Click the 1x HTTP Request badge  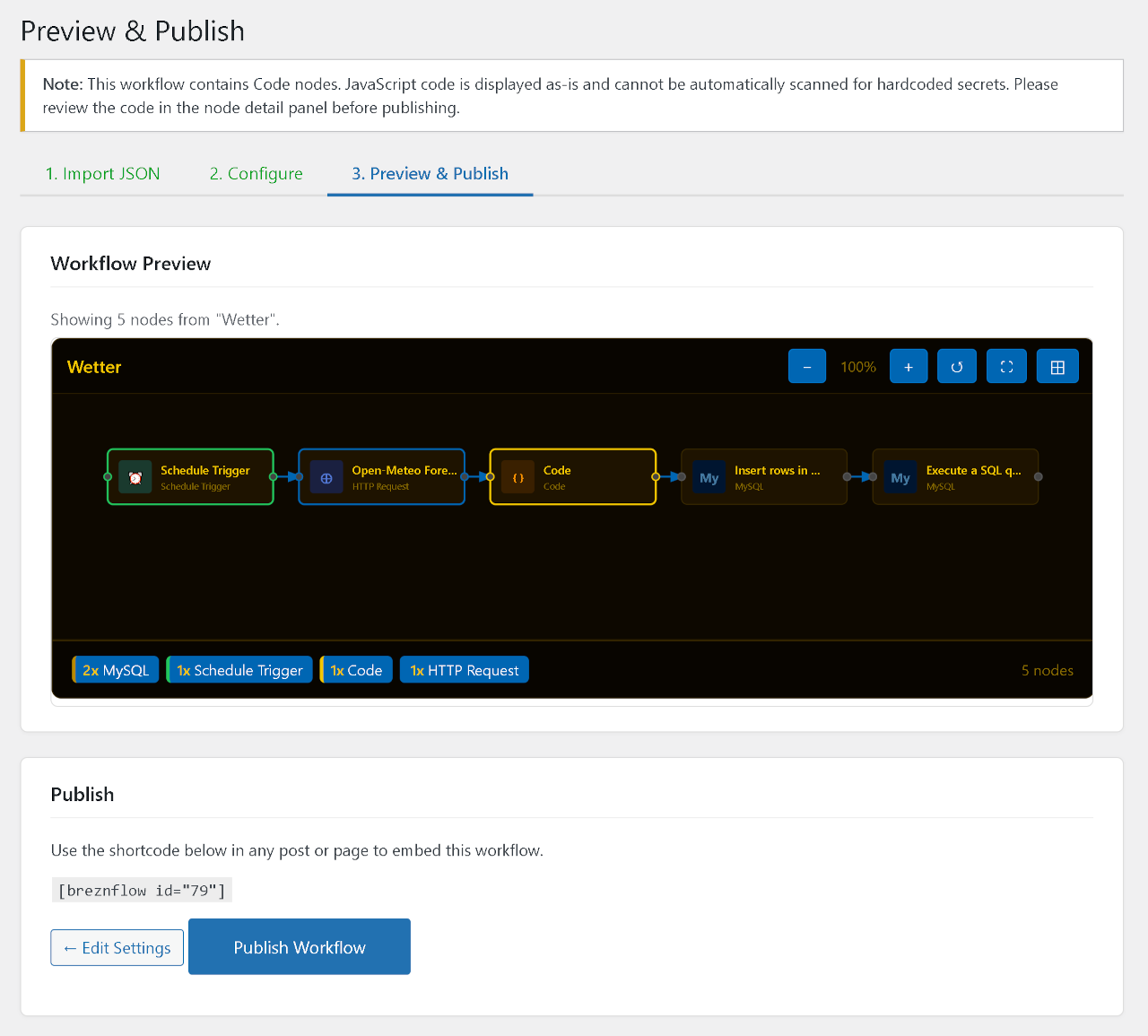click(464, 669)
